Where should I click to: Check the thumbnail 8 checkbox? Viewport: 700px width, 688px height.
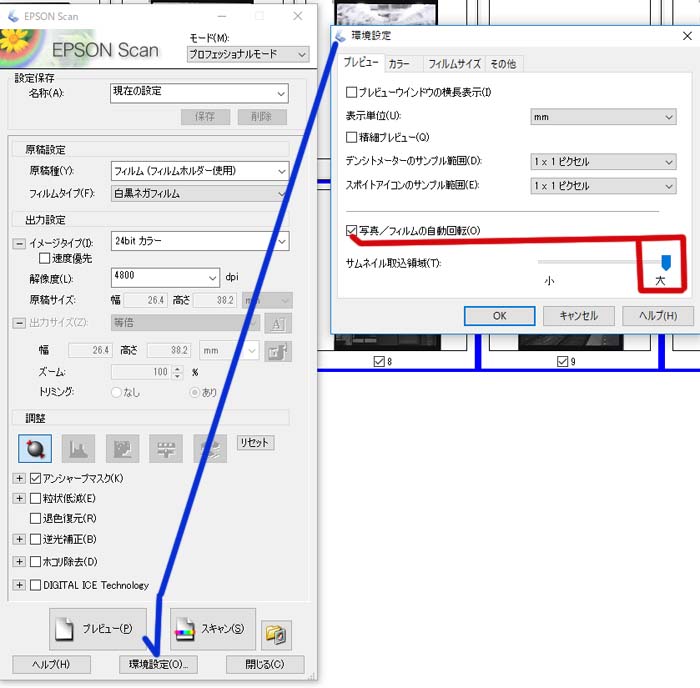(x=379, y=361)
